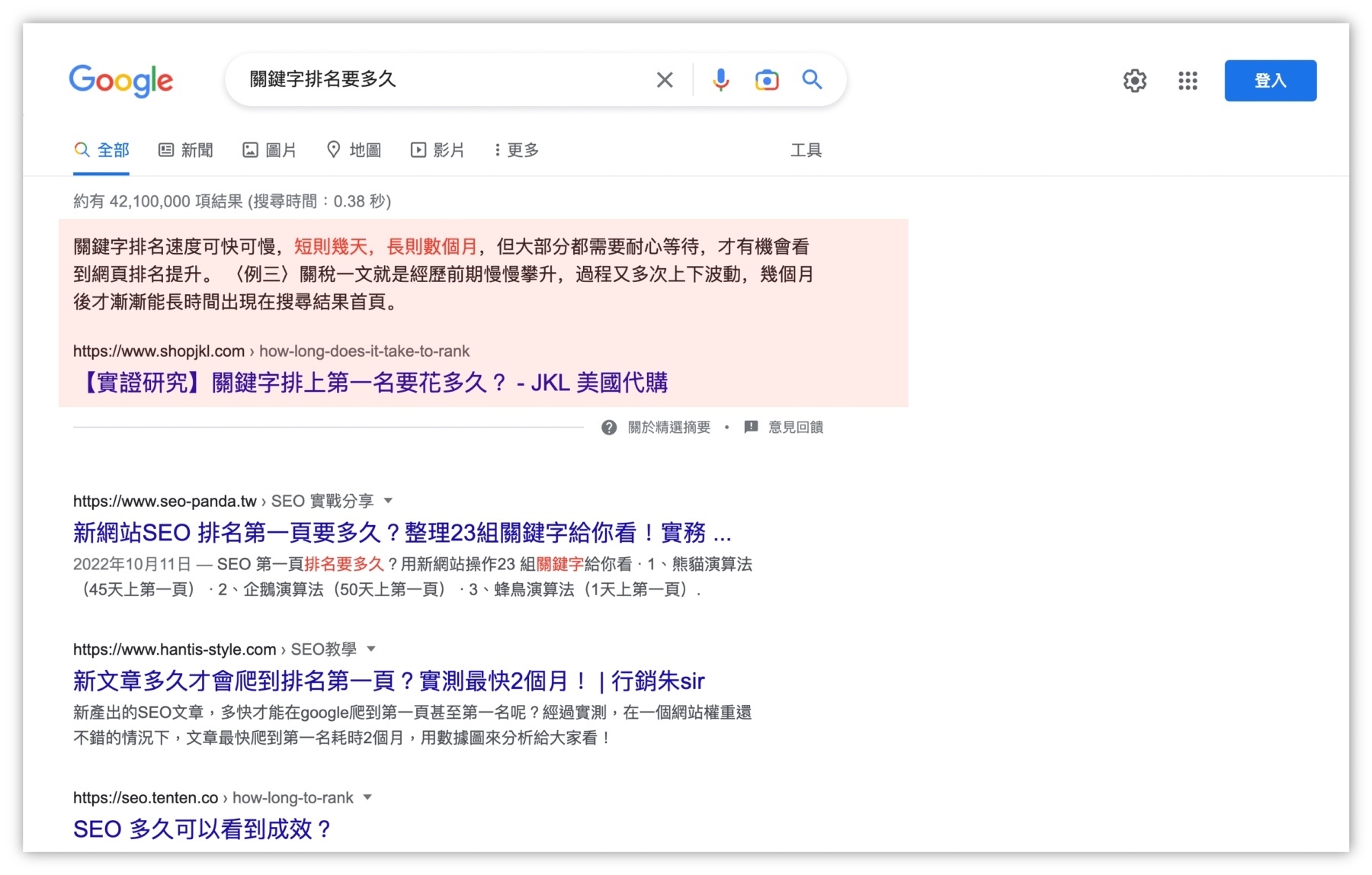Open the 更多 search filters menu
This screenshot has width=1372, height=875.
[517, 150]
